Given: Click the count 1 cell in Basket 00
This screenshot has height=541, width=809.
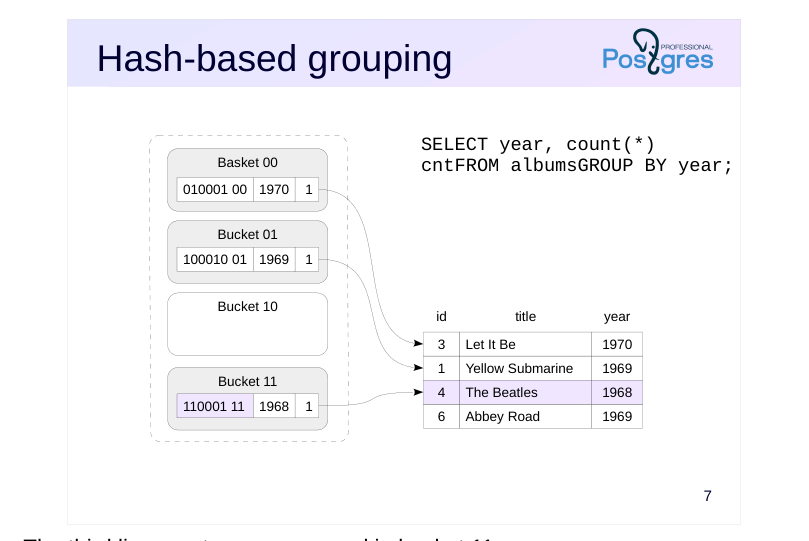Looking at the screenshot, I should click(x=308, y=189).
